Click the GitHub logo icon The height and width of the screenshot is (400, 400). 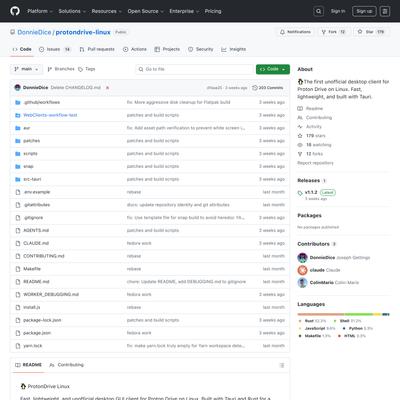coord(15,11)
